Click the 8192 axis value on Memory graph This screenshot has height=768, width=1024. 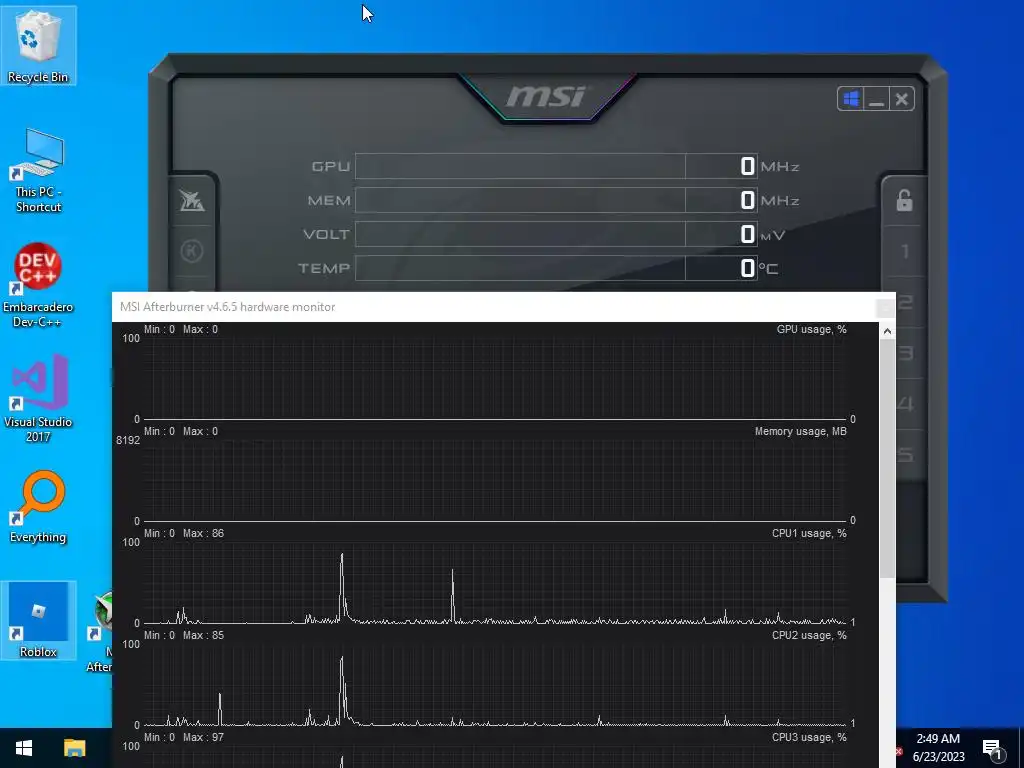pos(128,440)
